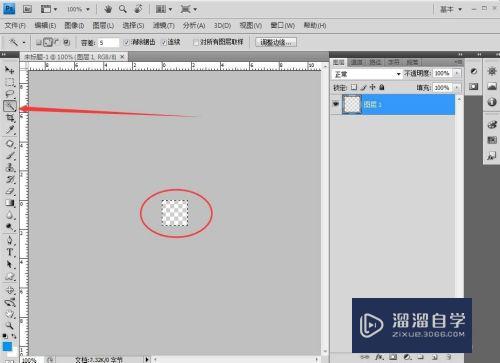The width and height of the screenshot is (500, 363).
Task: Open the 基本 workspace switcher
Action: pos(451,9)
